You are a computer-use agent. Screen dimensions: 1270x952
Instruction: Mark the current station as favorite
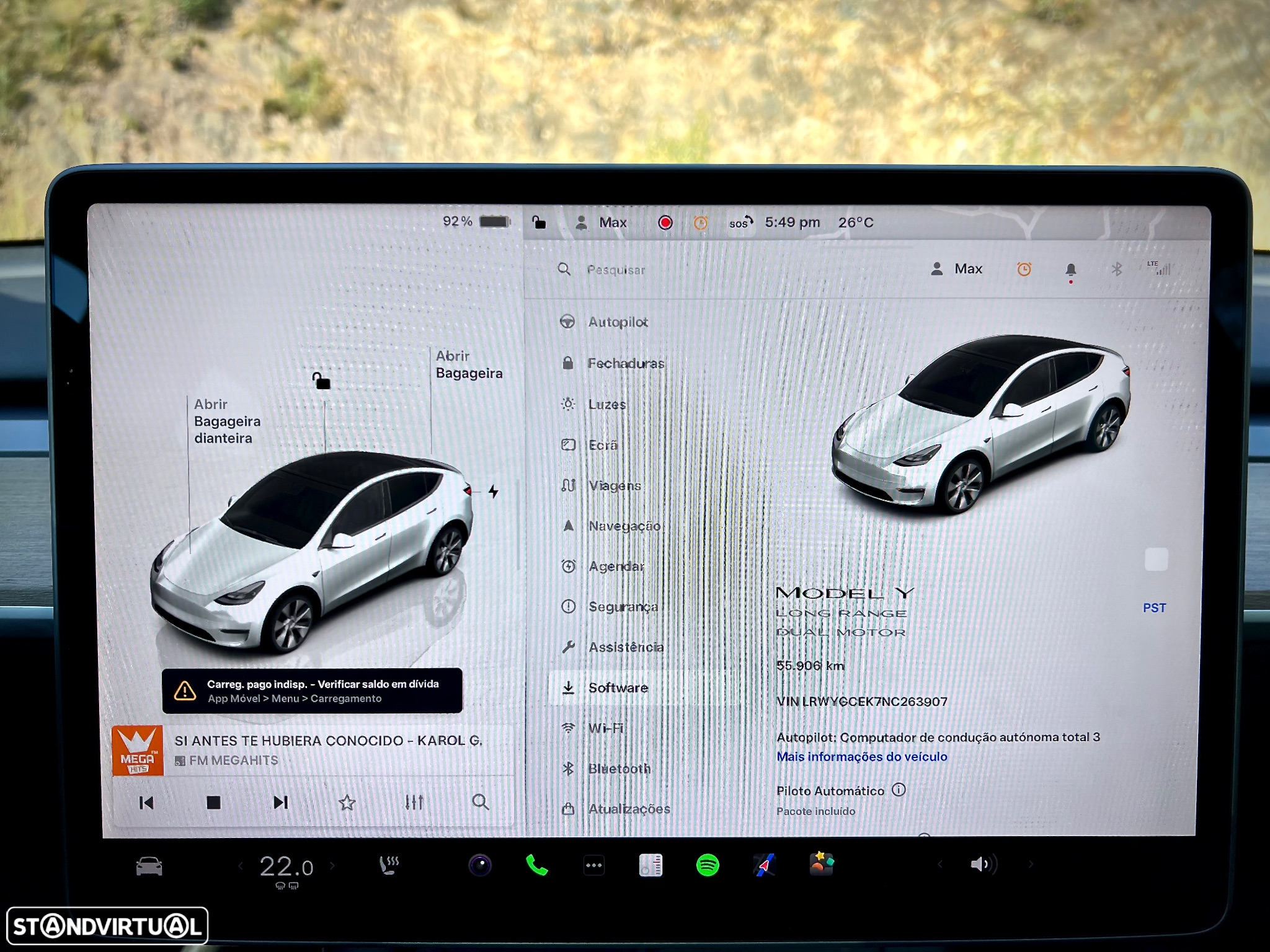(347, 803)
